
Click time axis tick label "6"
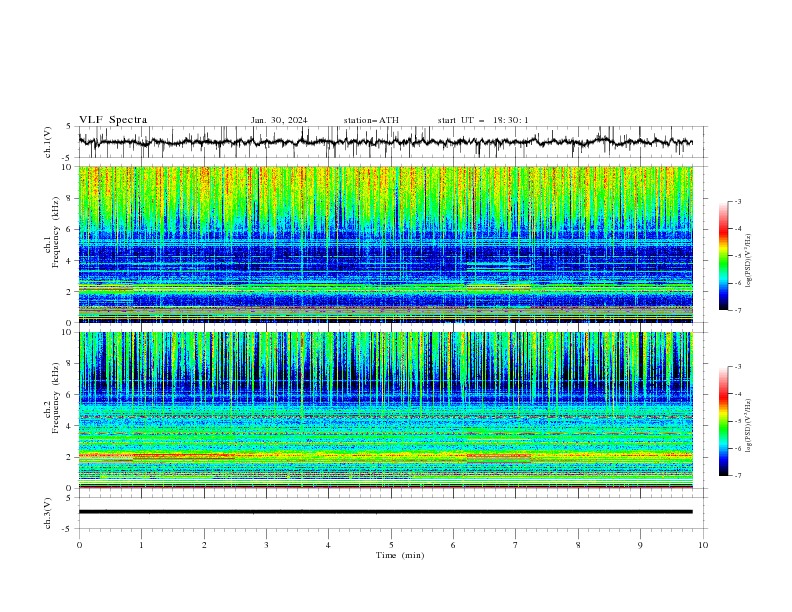453,545
